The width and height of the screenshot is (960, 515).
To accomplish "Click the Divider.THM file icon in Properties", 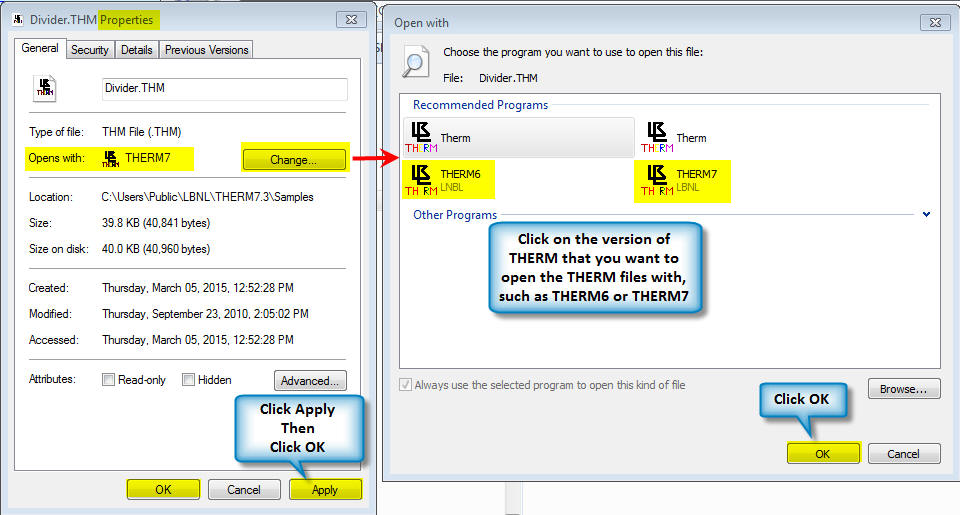I will coord(45,88).
